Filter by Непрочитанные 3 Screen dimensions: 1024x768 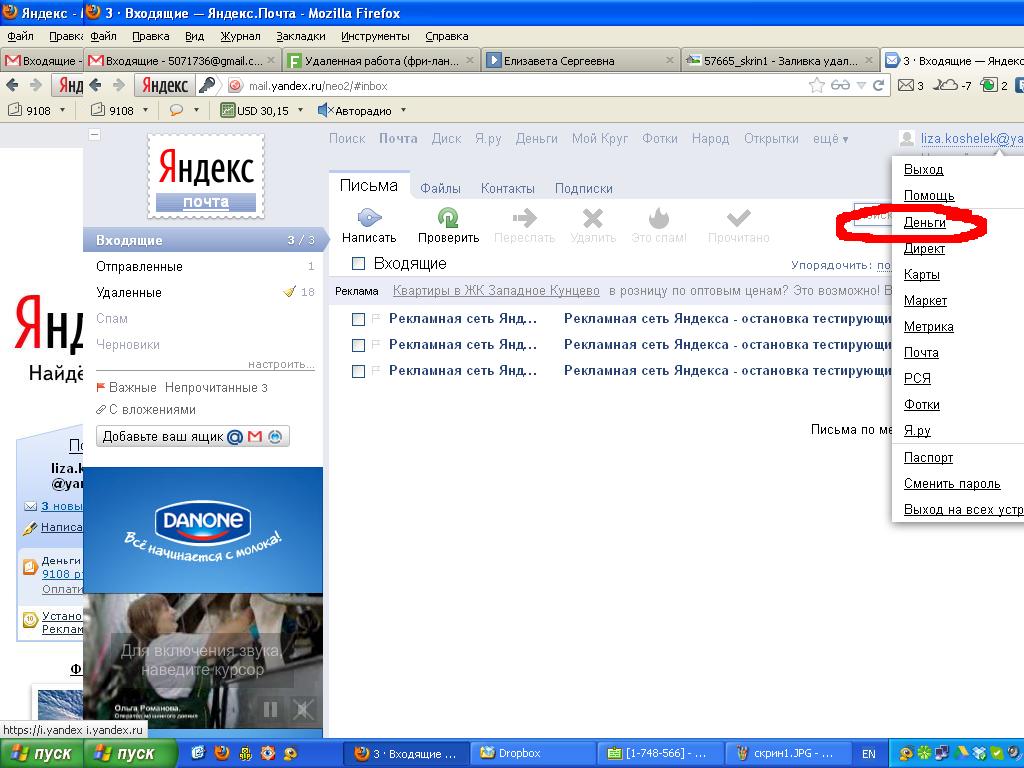pyautogui.click(x=216, y=387)
